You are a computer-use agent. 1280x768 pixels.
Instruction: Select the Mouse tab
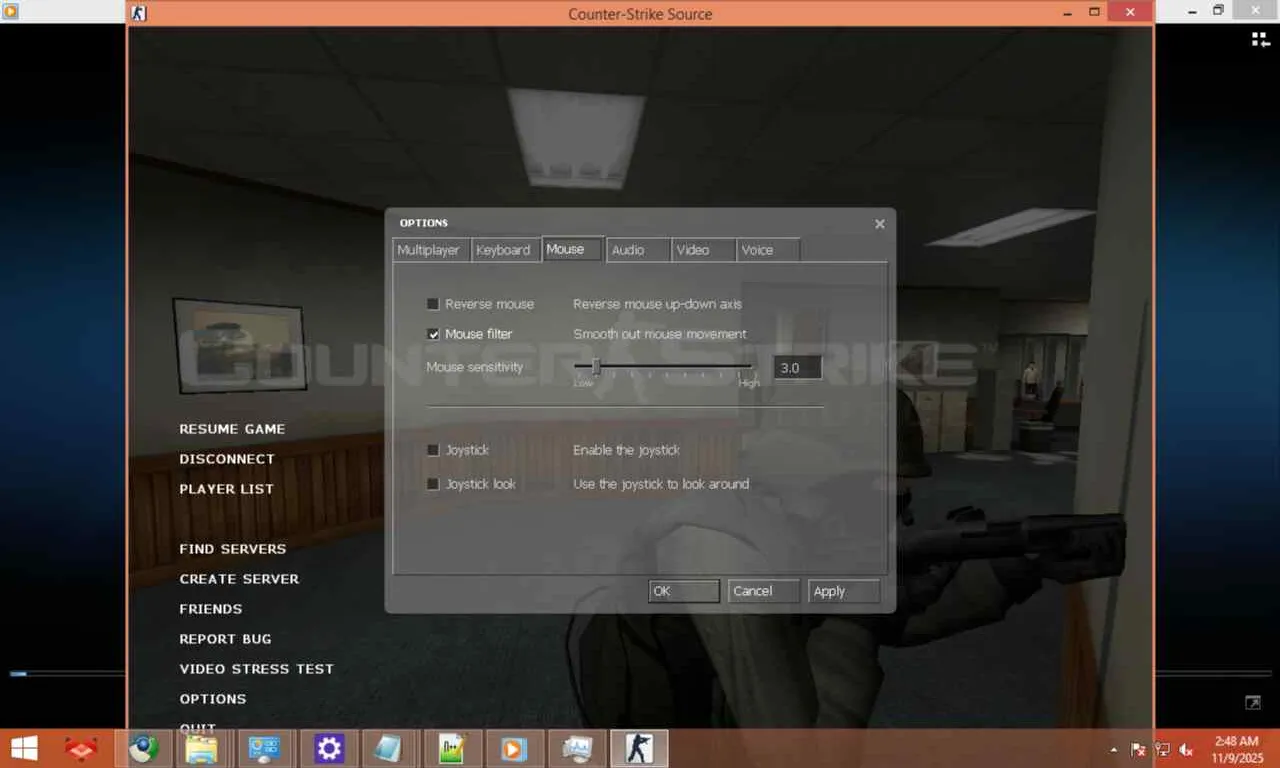pos(572,249)
